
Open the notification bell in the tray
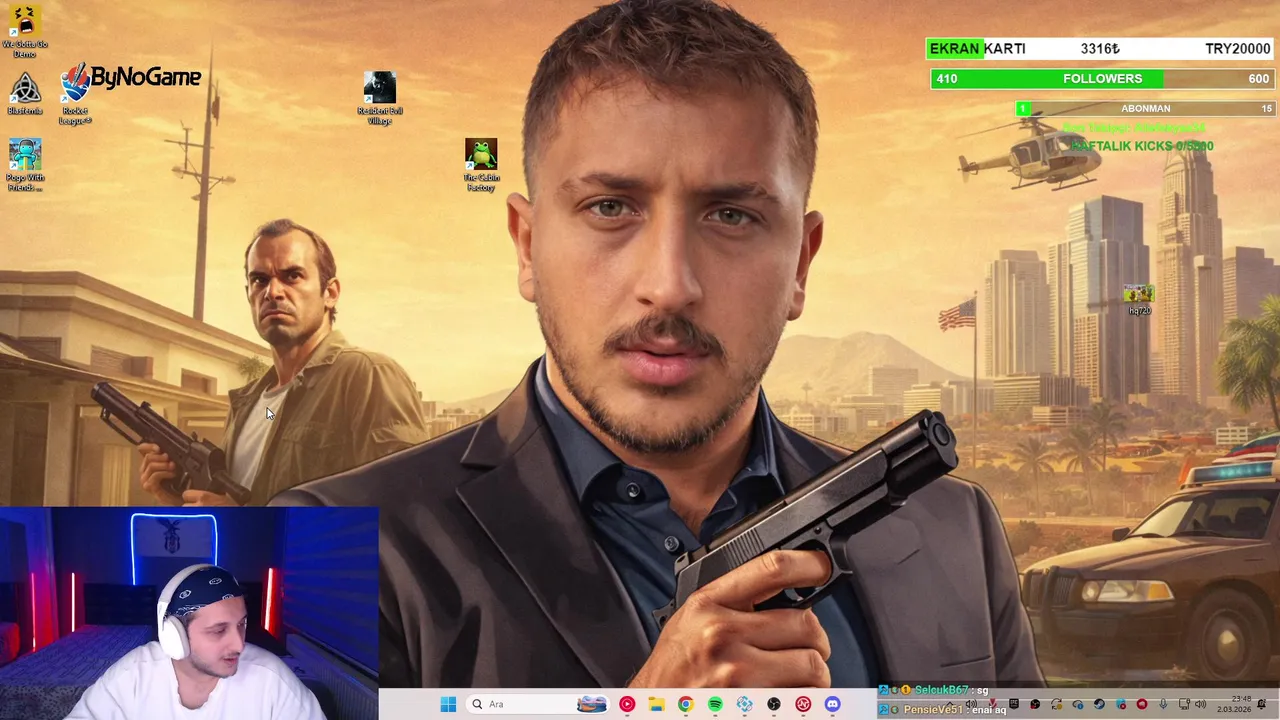(1261, 704)
